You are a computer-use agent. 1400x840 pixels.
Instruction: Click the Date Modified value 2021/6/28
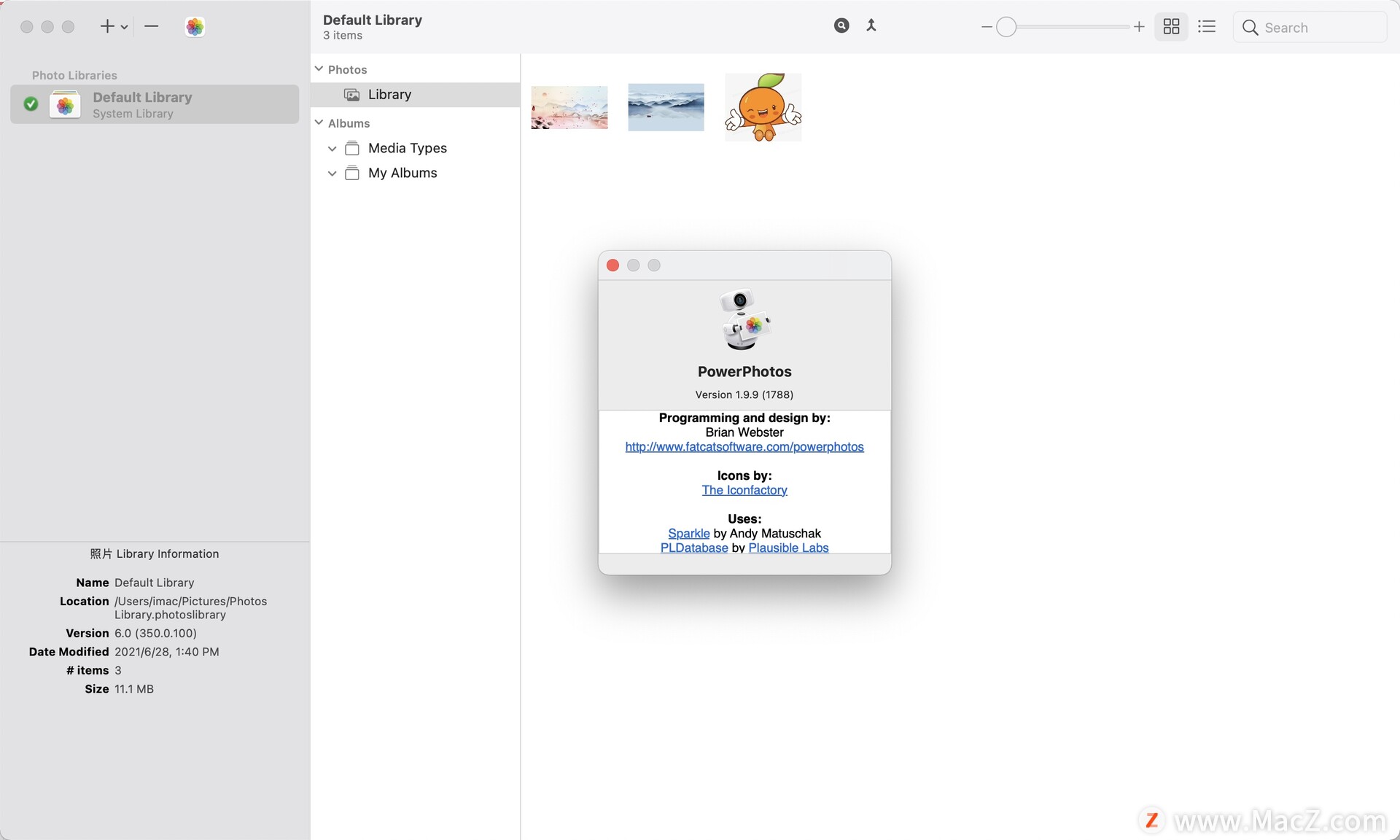click(x=166, y=652)
